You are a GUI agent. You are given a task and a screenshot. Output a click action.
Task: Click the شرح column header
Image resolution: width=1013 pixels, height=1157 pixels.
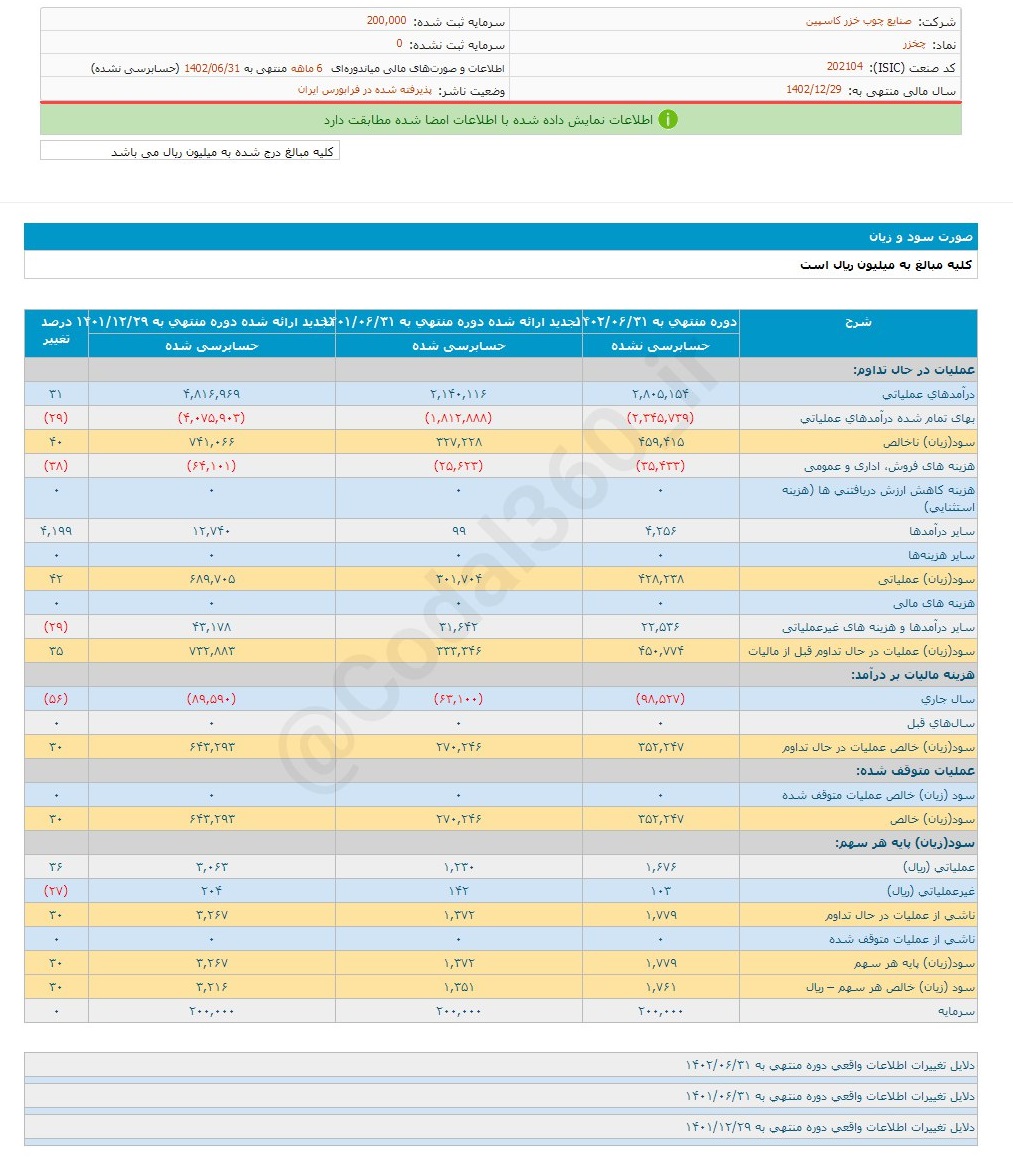click(858, 322)
